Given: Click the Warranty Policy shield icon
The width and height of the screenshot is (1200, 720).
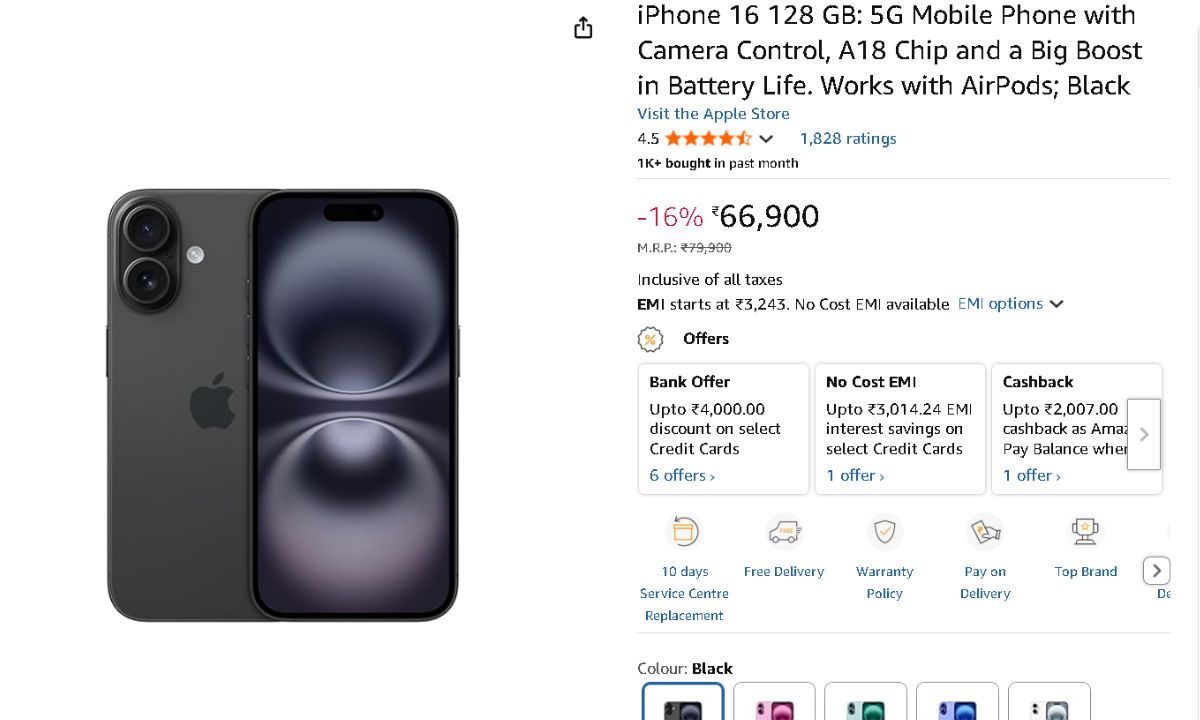Looking at the screenshot, I should 885,532.
